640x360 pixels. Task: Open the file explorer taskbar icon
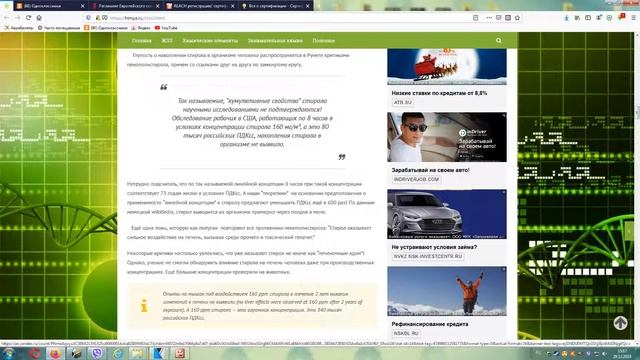138,353
